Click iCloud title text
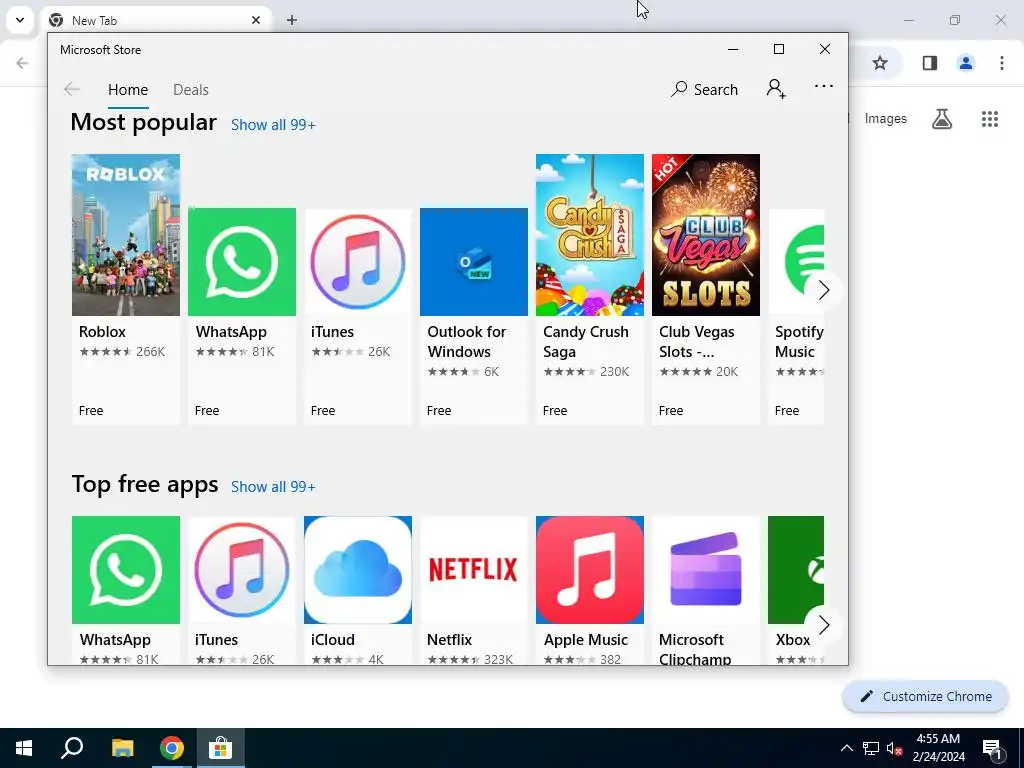Image resolution: width=1024 pixels, height=768 pixels. coord(333,640)
